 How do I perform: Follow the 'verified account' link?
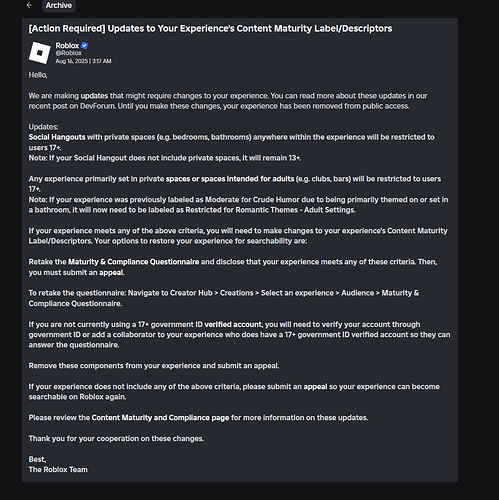tap(233, 325)
